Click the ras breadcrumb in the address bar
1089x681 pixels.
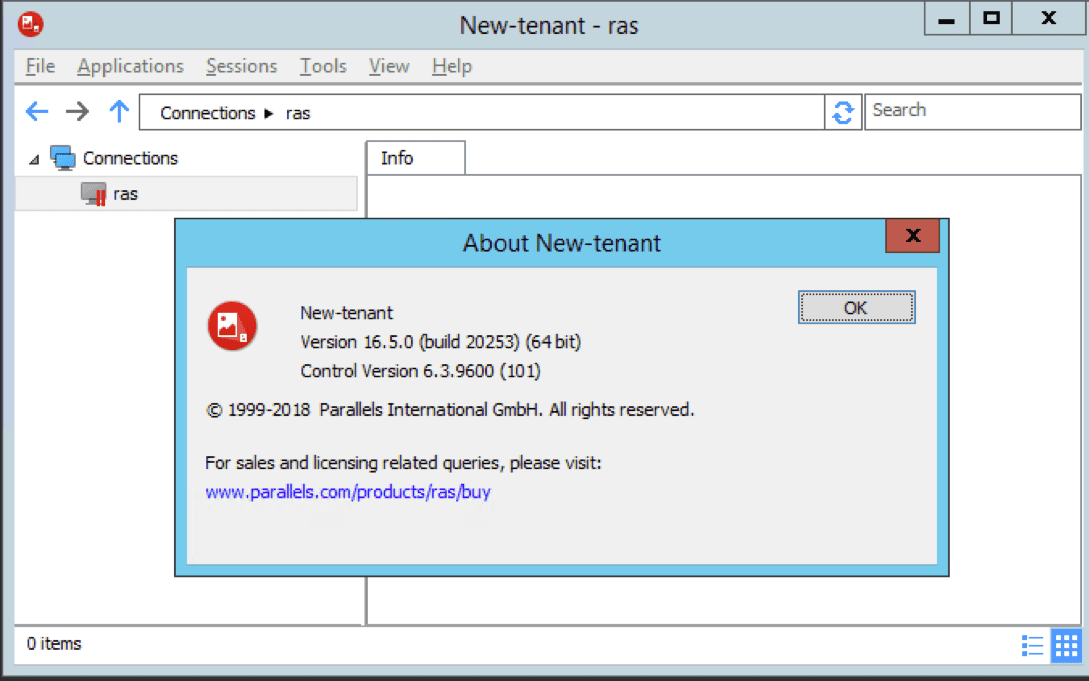298,113
